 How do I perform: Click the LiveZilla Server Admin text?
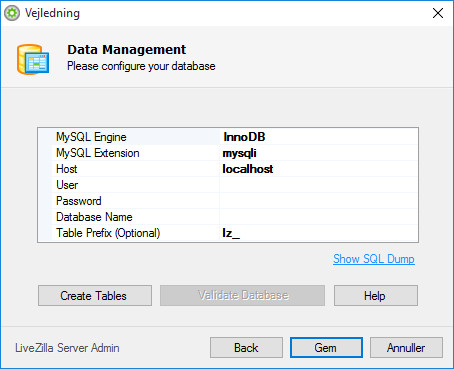[x=67, y=348]
